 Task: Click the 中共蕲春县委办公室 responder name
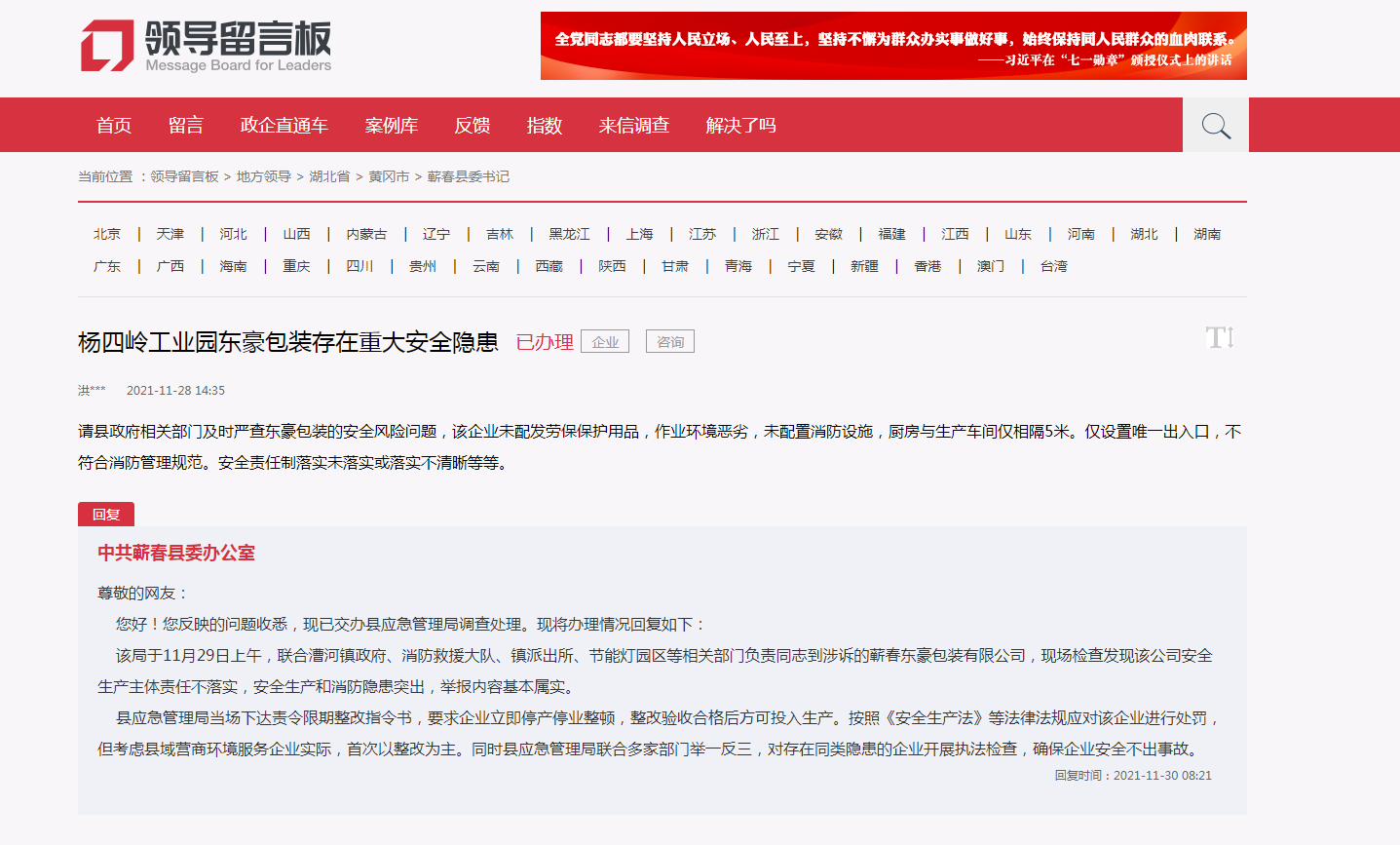point(176,553)
